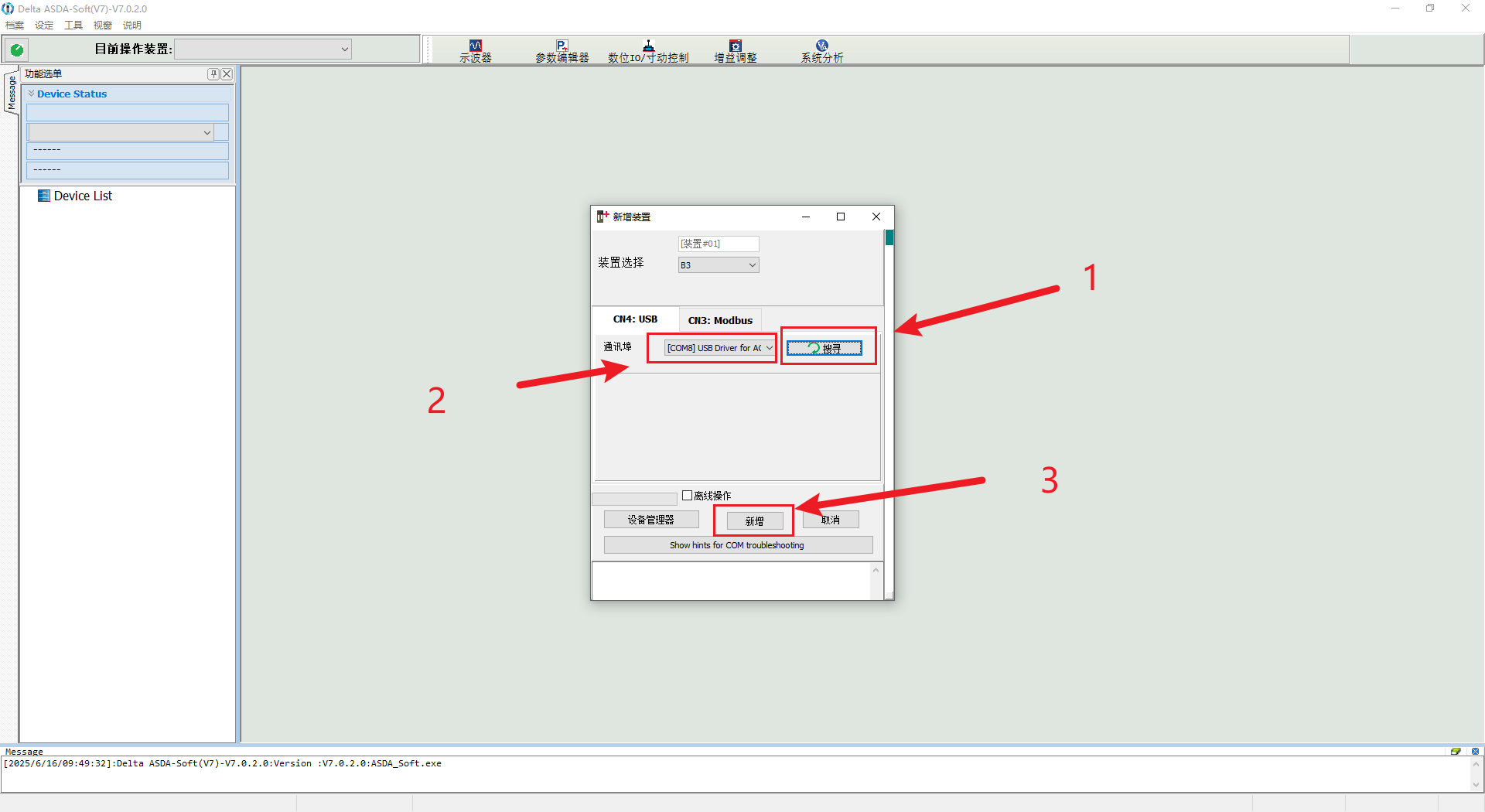Click the green connection status icon
Image resolution: width=1485 pixels, height=812 pixels.
click(x=17, y=49)
